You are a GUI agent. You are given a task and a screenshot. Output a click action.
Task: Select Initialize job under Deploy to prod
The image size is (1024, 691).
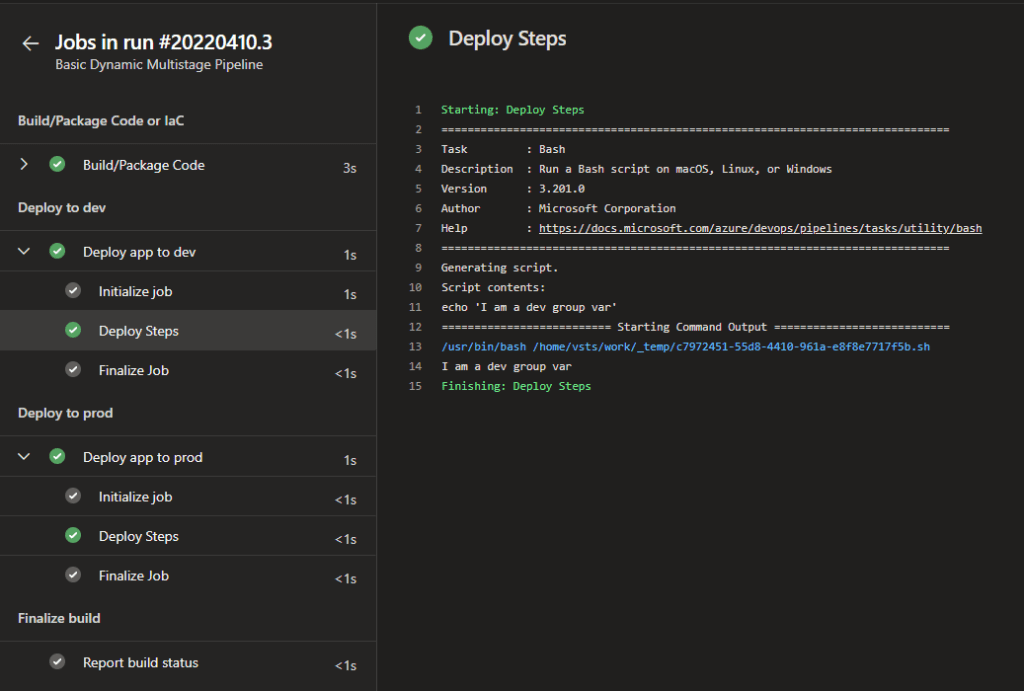click(135, 497)
